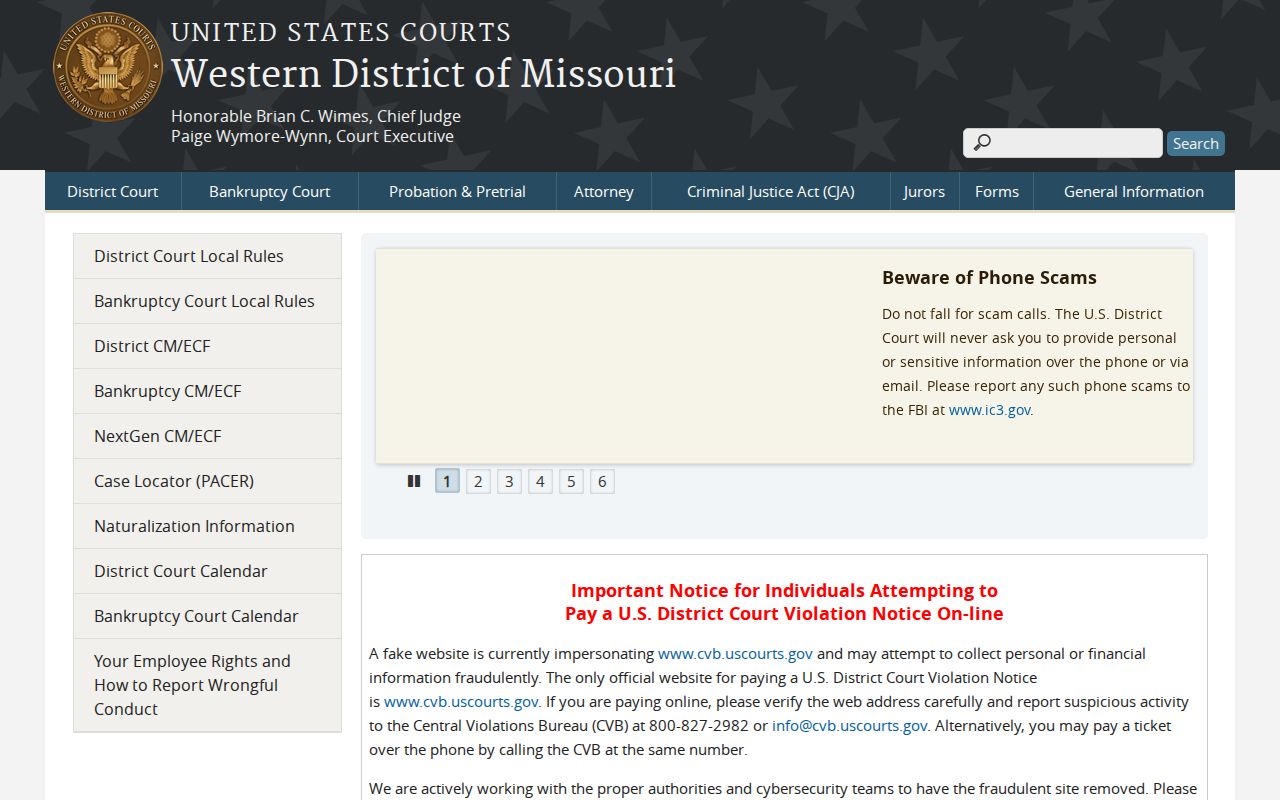Click the Important Notice red heading
The height and width of the screenshot is (800, 1280).
784,602
